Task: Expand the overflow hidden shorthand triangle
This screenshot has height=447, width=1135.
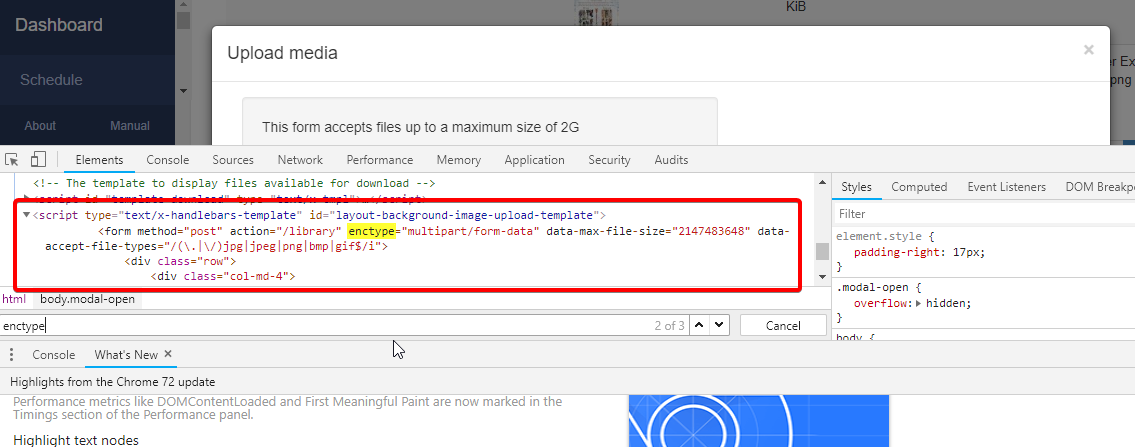Action: [x=919, y=303]
